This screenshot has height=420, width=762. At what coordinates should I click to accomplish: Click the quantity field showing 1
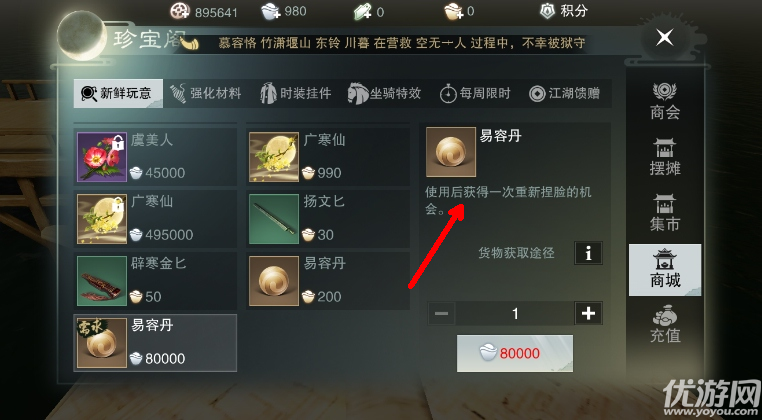pyautogui.click(x=515, y=314)
